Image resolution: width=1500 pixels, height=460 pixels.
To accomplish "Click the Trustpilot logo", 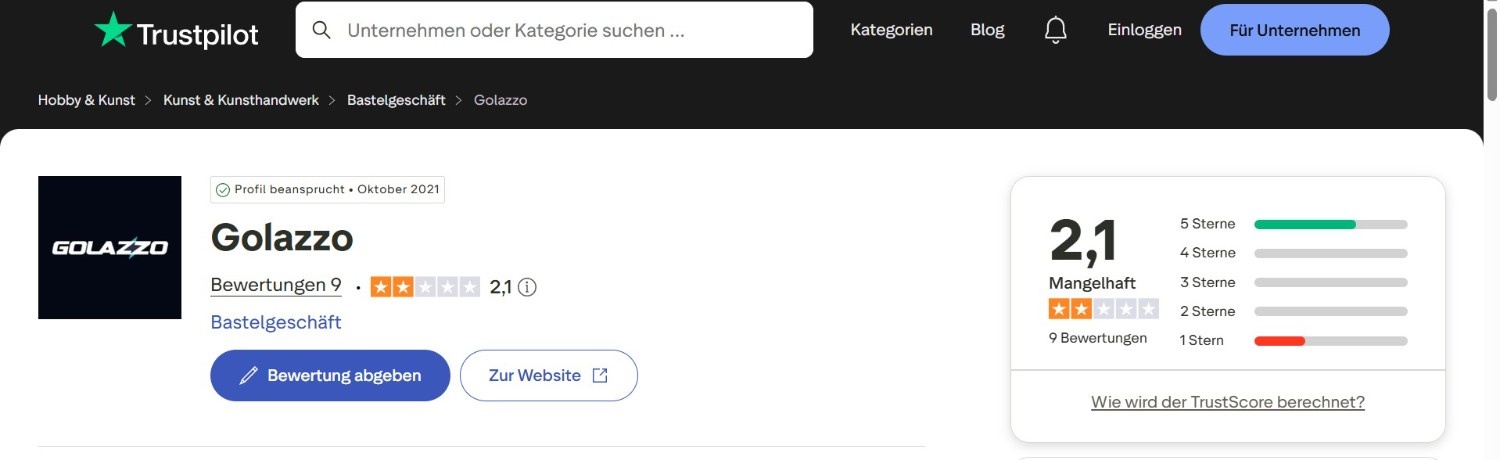I will [x=176, y=31].
